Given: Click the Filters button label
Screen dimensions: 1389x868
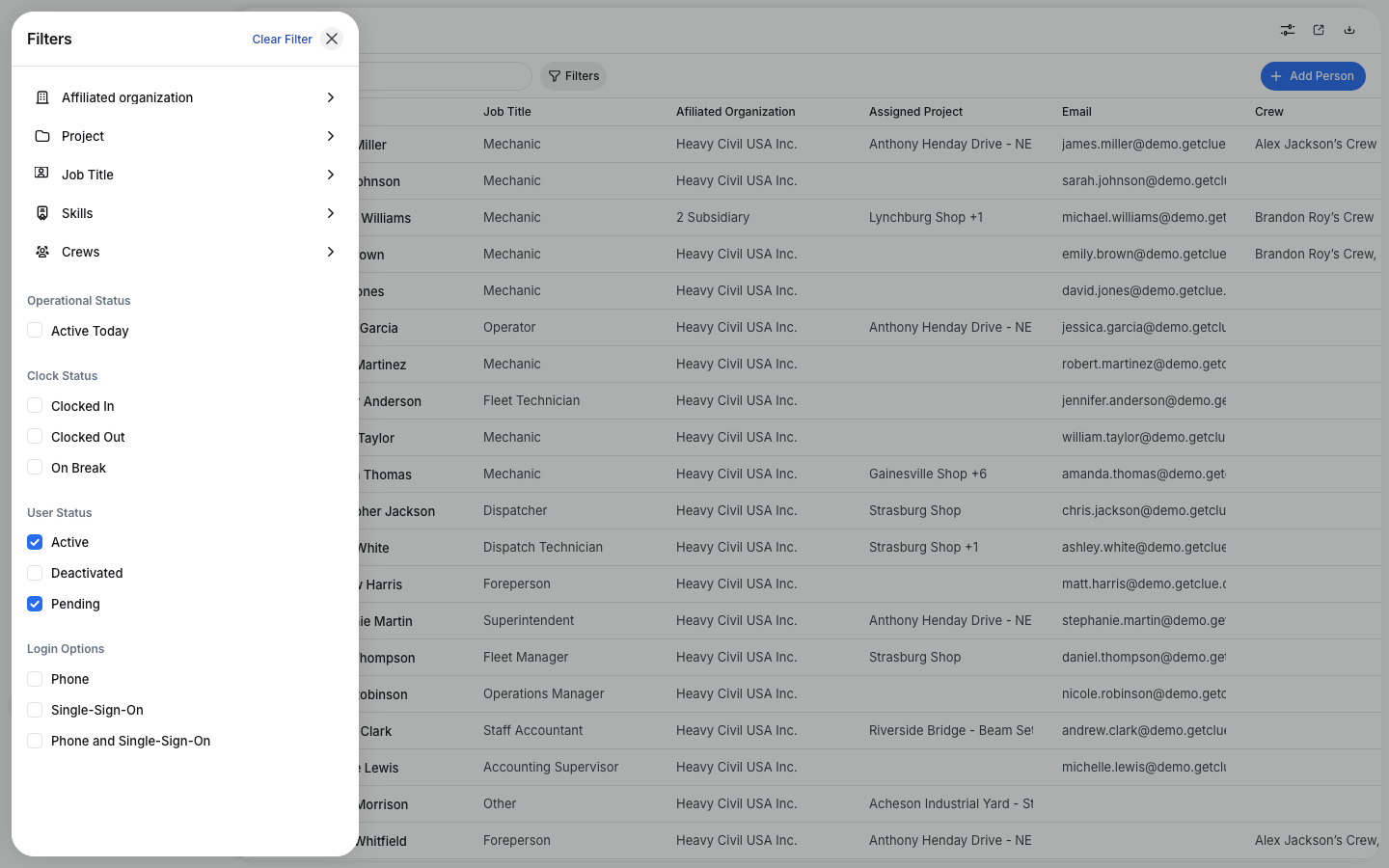Looking at the screenshot, I should point(582,76).
